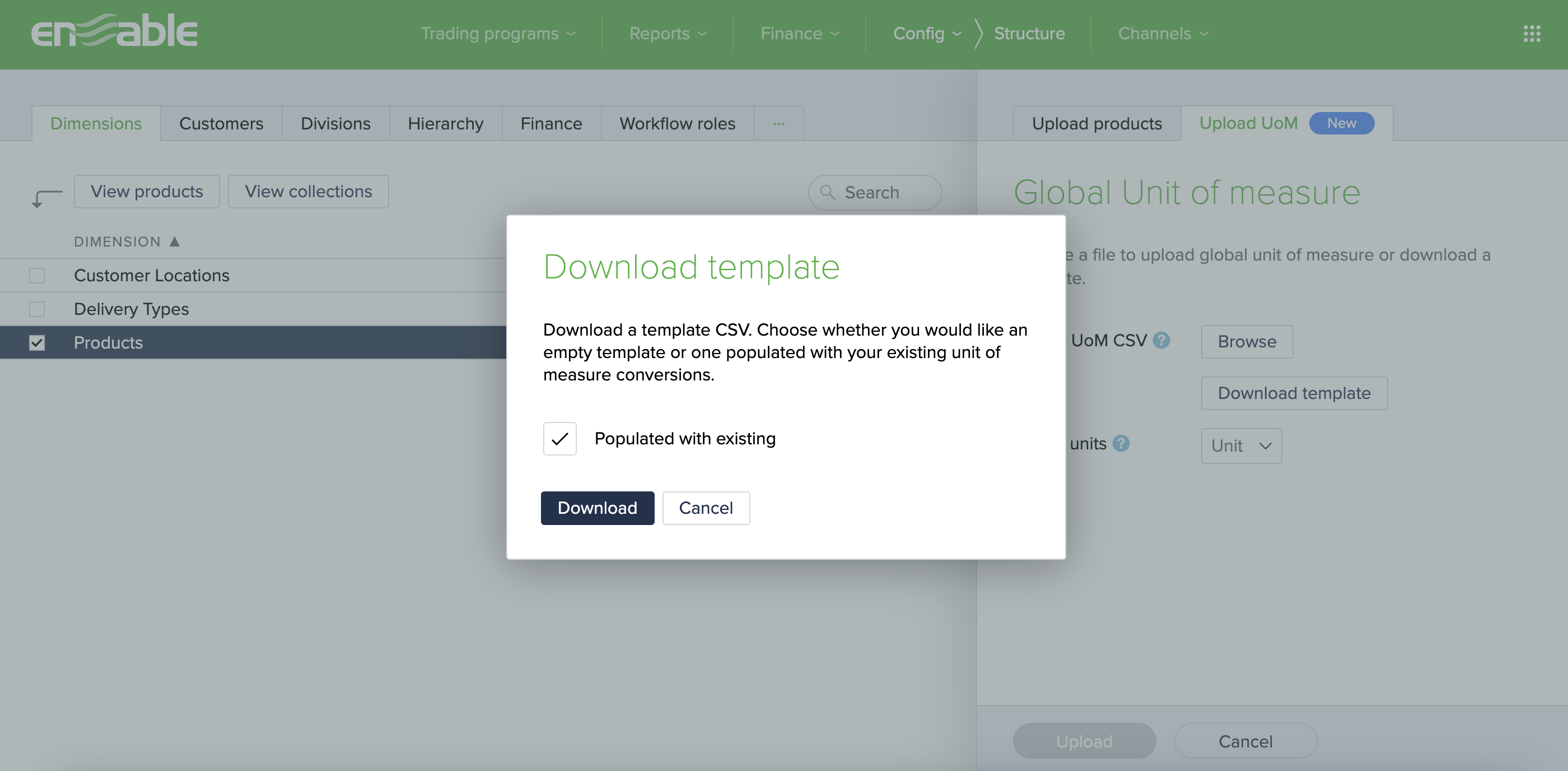This screenshot has height=771, width=1568.
Task: Switch to the Upload products tab
Action: click(1096, 123)
